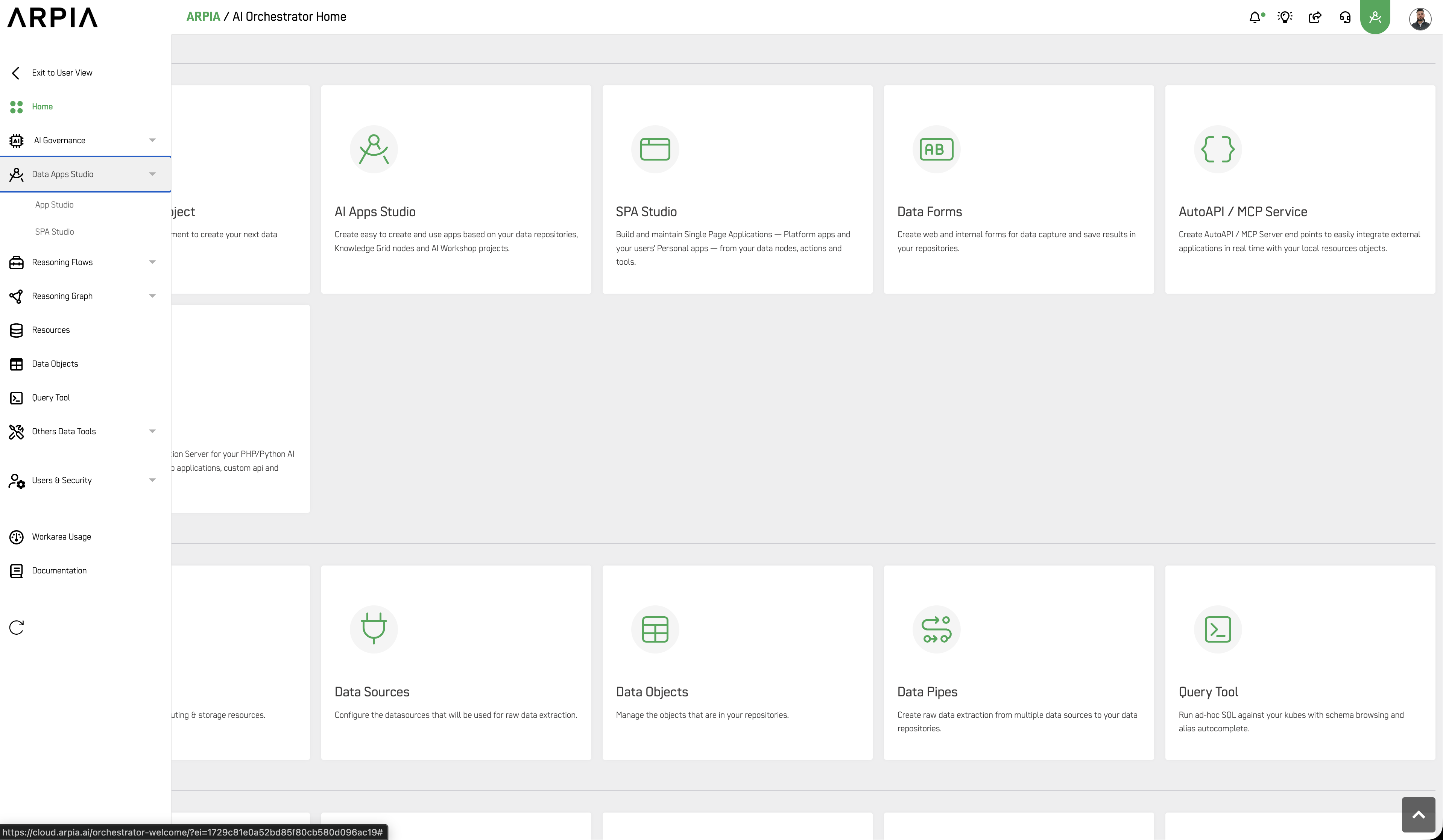Click the Reasoning Flows label
The image size is (1443, 840).
point(62,262)
